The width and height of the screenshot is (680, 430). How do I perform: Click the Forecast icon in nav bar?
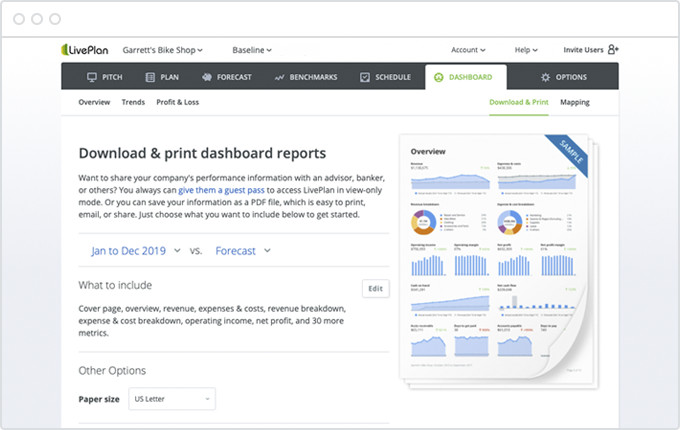pyautogui.click(x=207, y=77)
